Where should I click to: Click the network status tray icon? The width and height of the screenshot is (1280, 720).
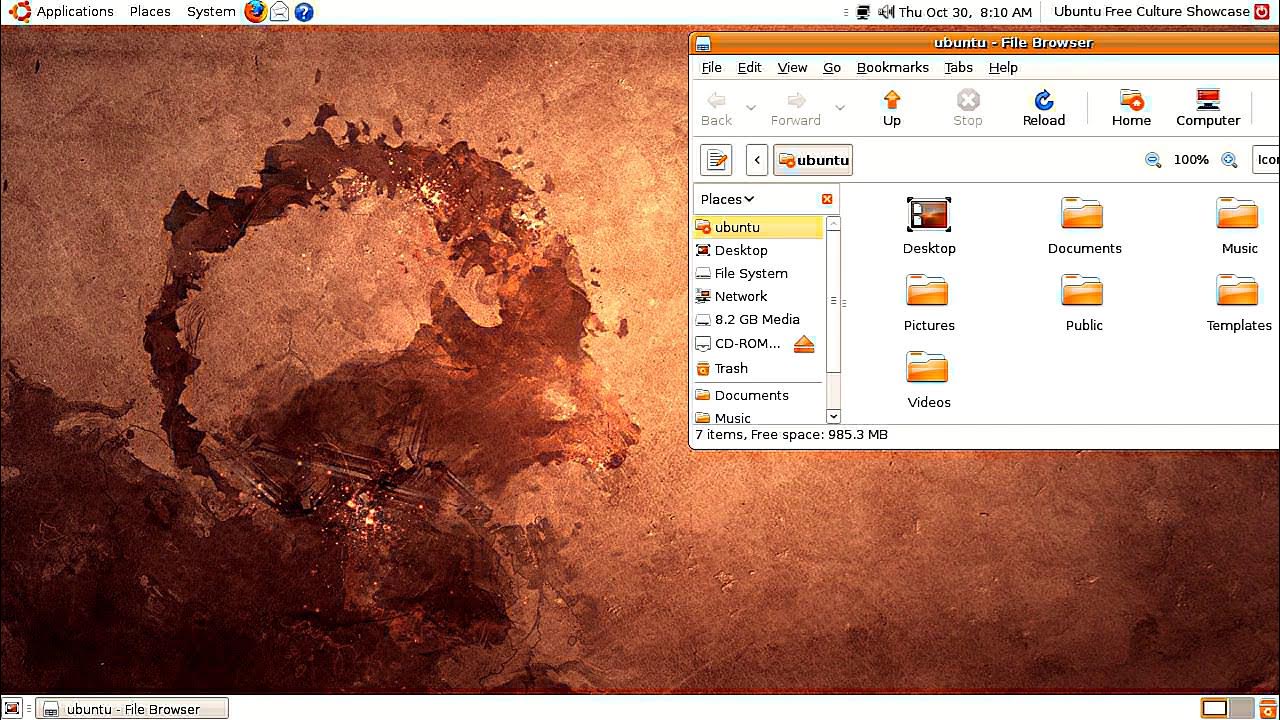coord(863,12)
